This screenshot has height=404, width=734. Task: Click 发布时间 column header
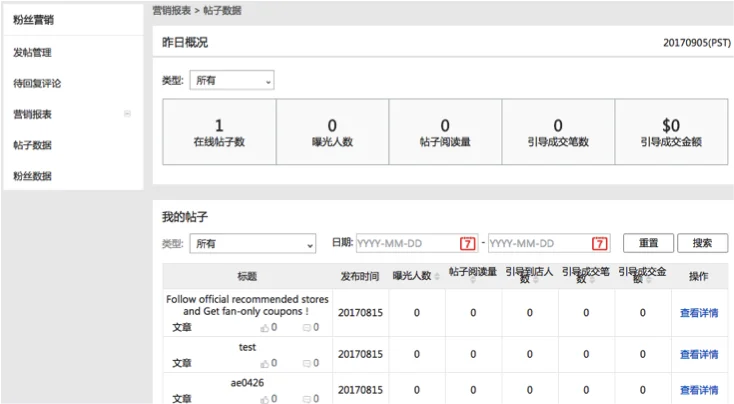360,276
